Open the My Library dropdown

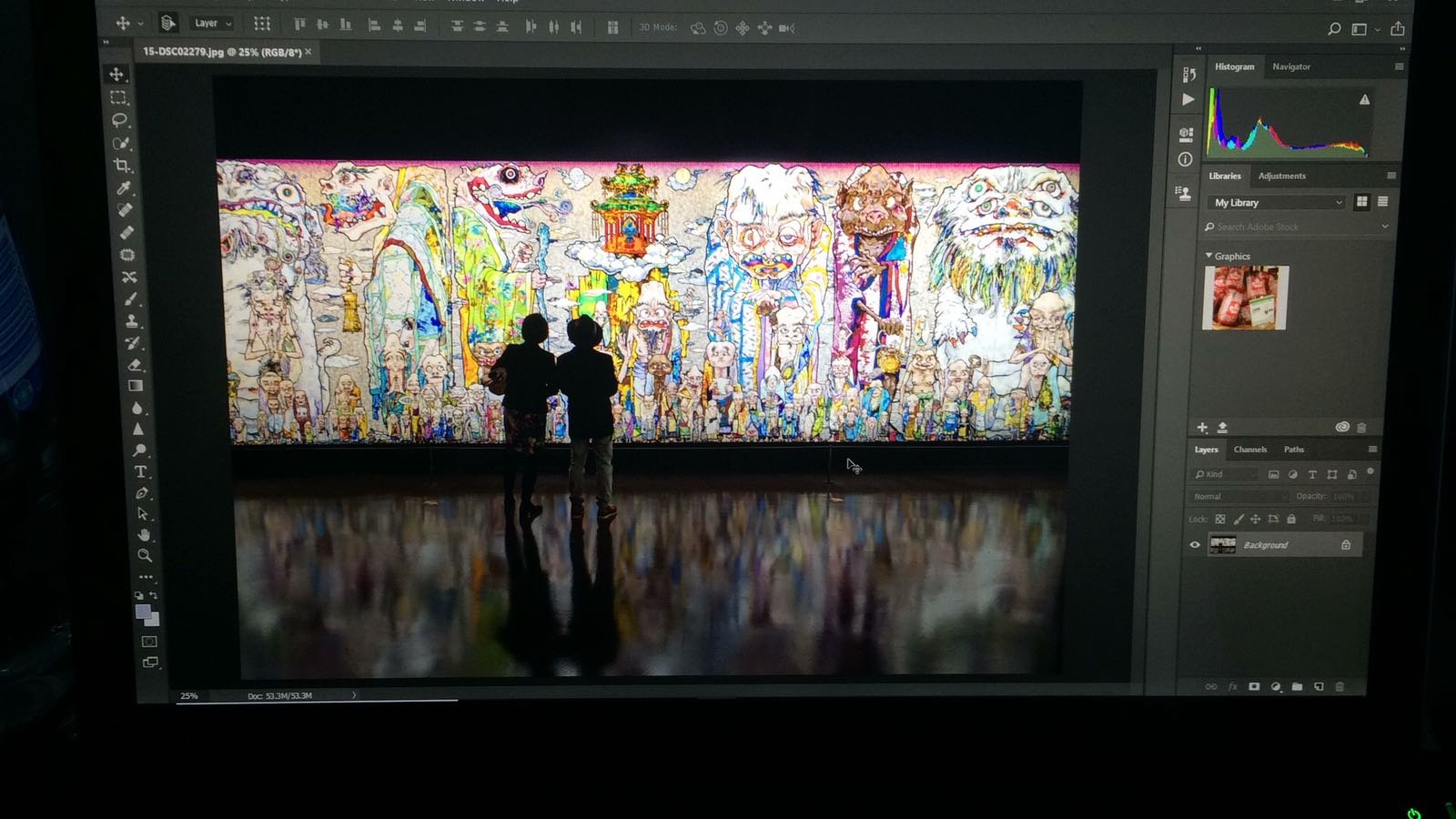click(x=1278, y=203)
